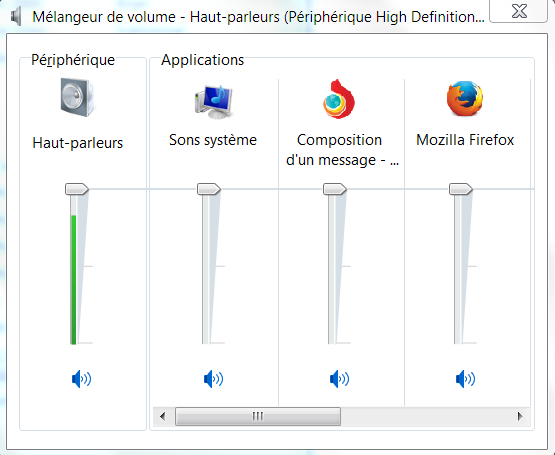Mute Sons système audio
555x455 pixels.
coord(213,379)
